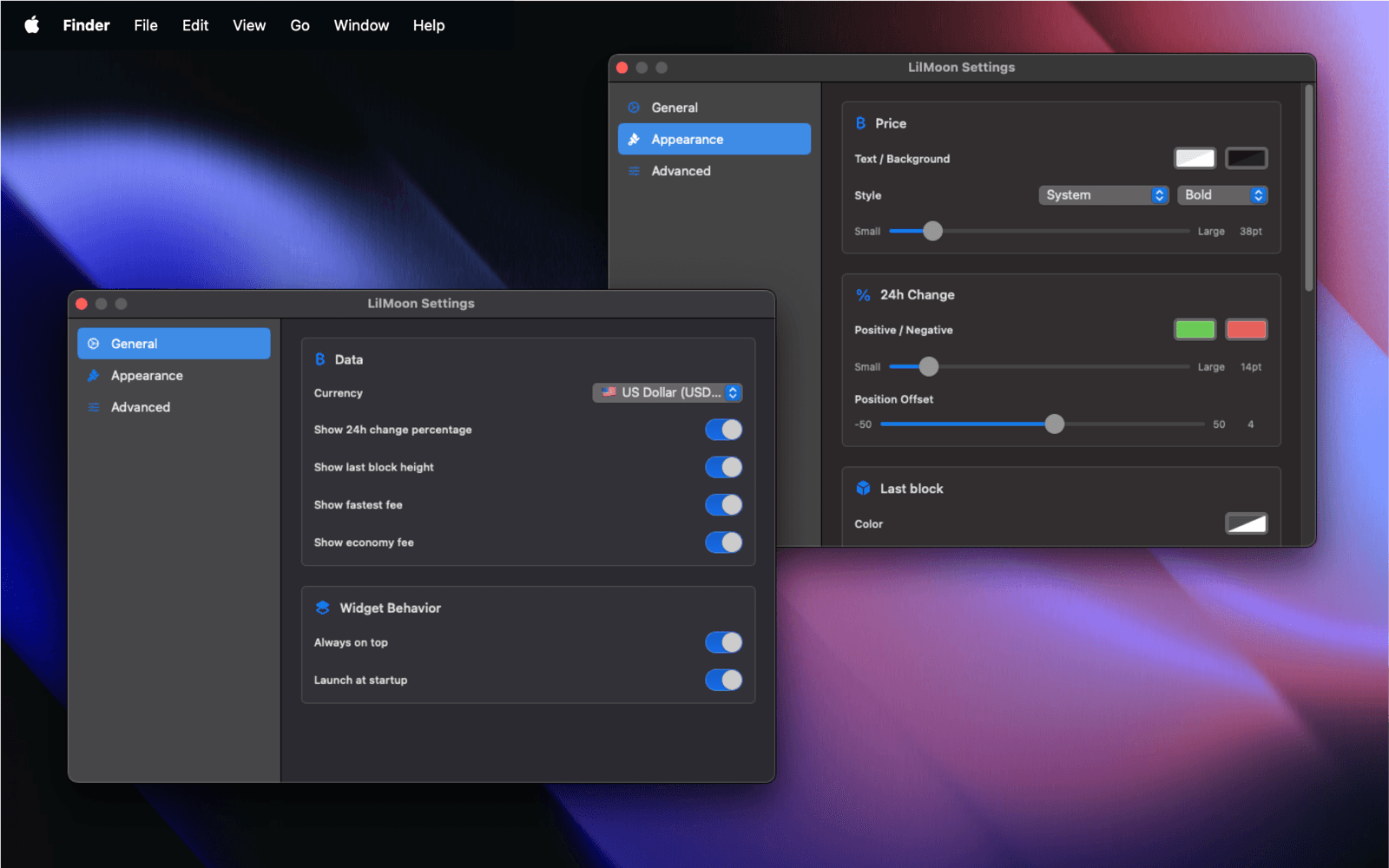Click the Bitcoin icon beside Data
1389x868 pixels.
(x=319, y=359)
